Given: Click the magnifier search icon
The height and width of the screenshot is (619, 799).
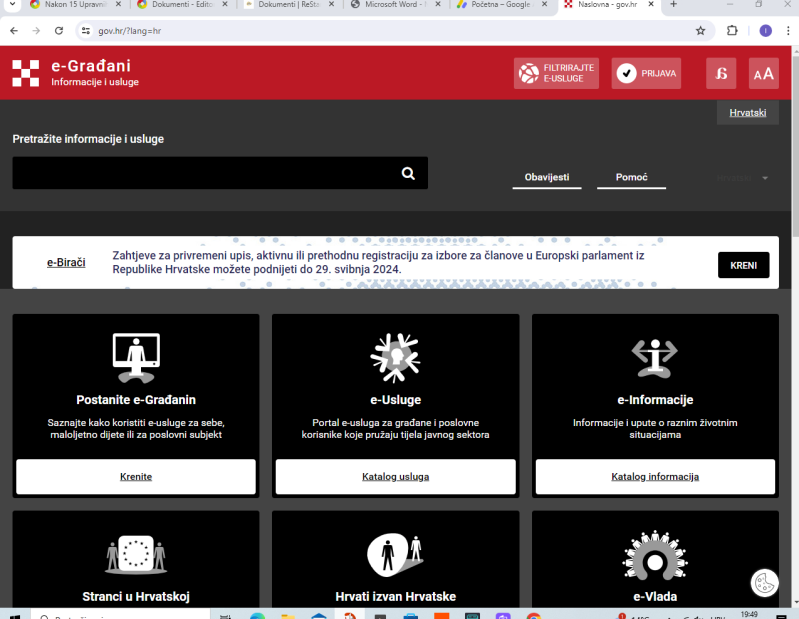Looking at the screenshot, I should [408, 173].
